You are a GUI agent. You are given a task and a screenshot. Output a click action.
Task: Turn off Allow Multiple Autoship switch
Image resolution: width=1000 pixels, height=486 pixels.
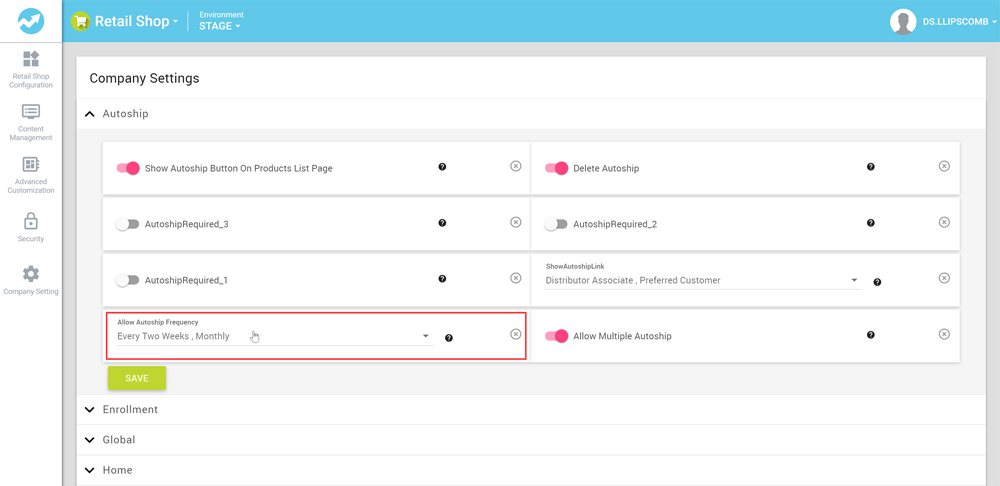tap(556, 336)
